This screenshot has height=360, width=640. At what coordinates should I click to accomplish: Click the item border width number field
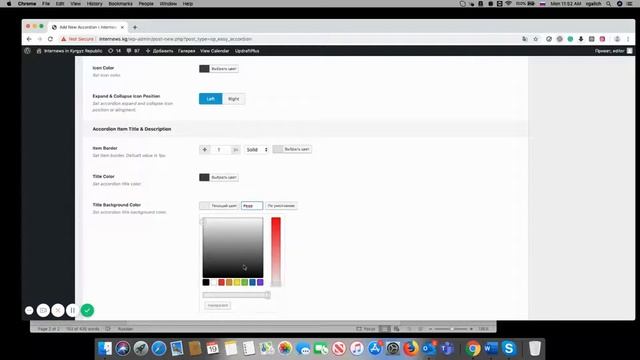tap(219, 150)
